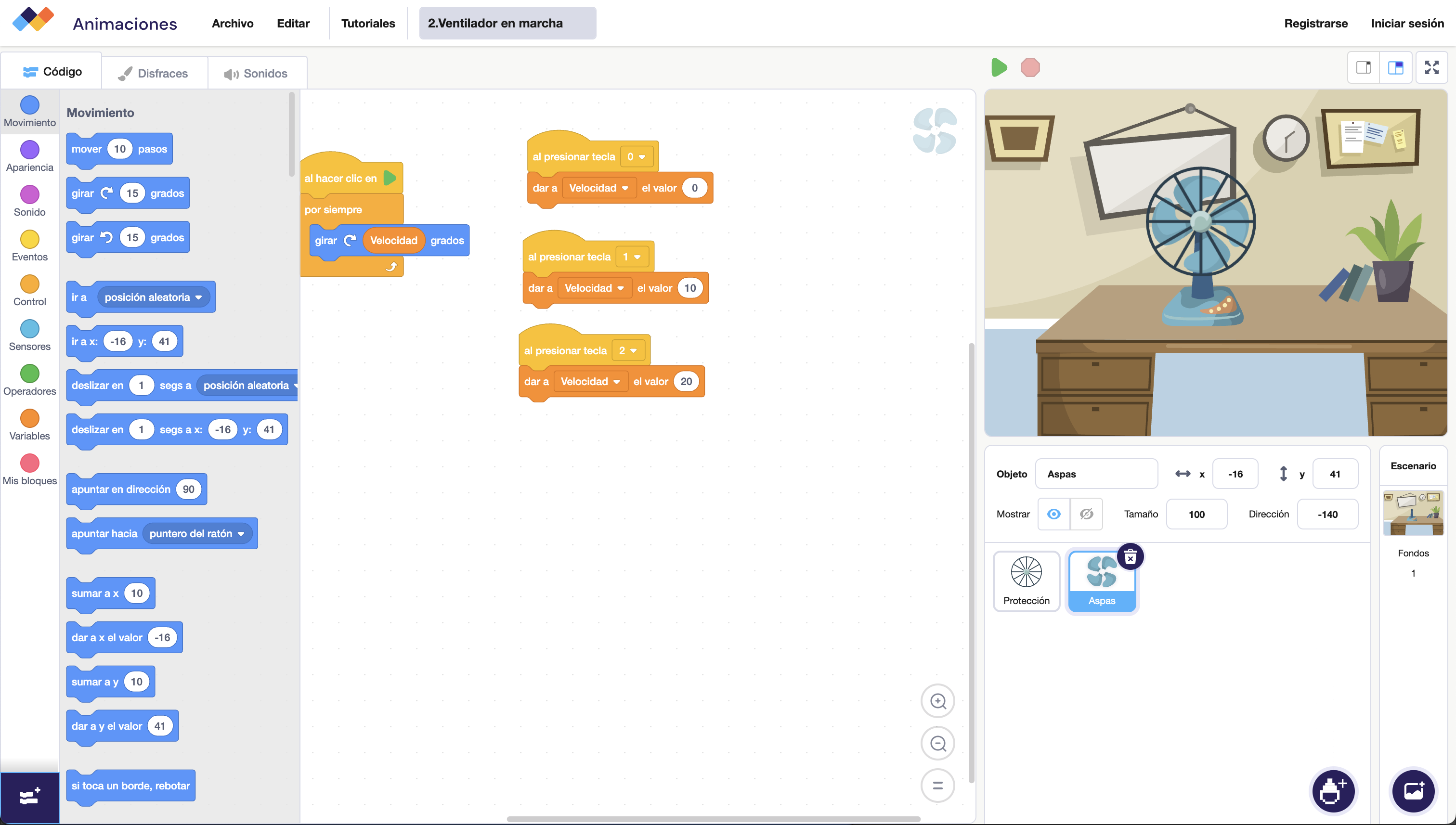1456x825 pixels.
Task: Click the green flag to run project
Action: (999, 67)
